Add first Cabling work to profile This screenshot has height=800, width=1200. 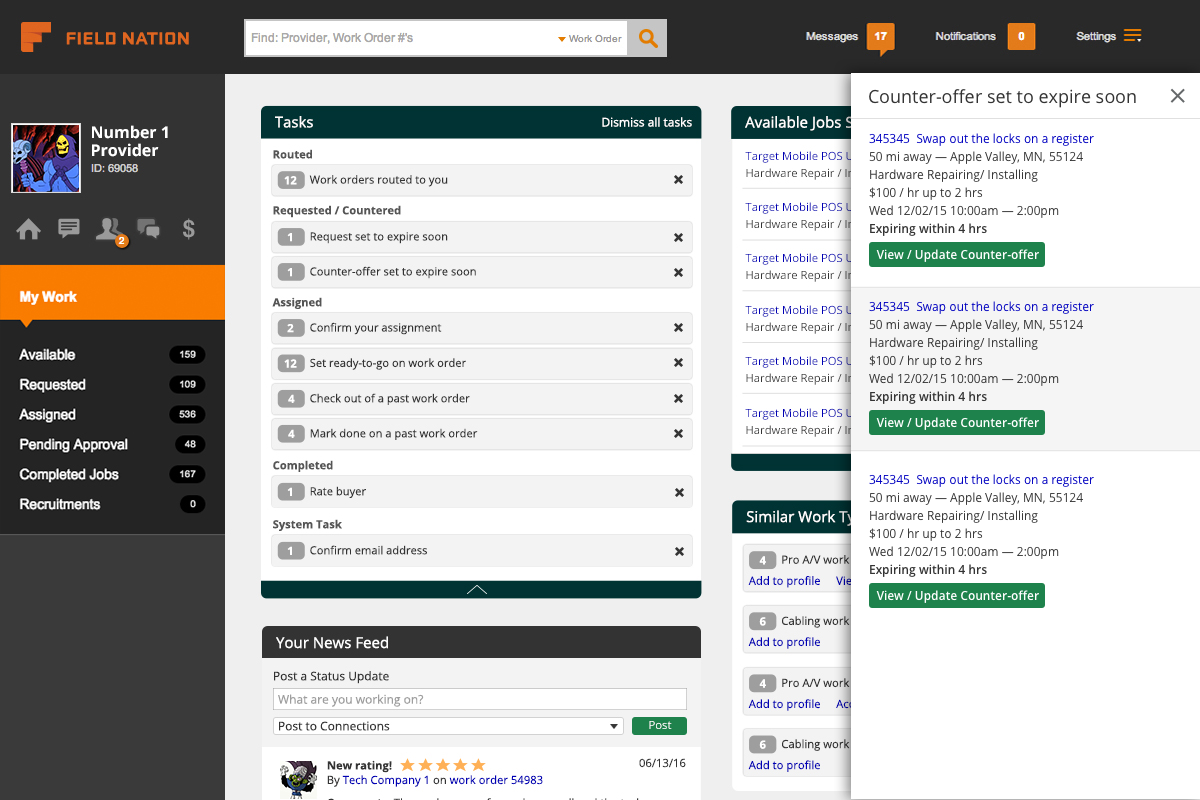[784, 642]
